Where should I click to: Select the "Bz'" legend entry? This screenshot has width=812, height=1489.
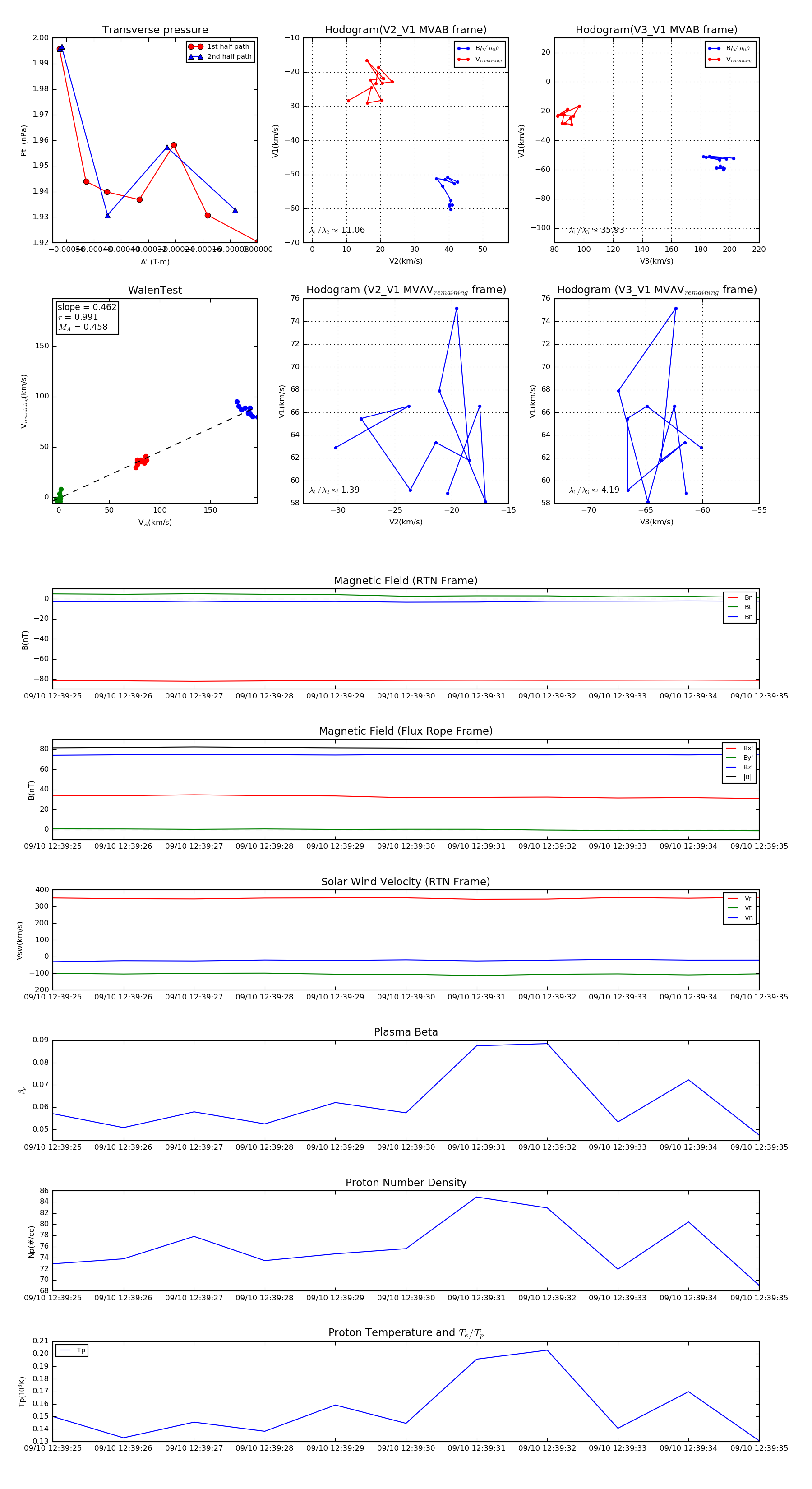tap(740, 768)
